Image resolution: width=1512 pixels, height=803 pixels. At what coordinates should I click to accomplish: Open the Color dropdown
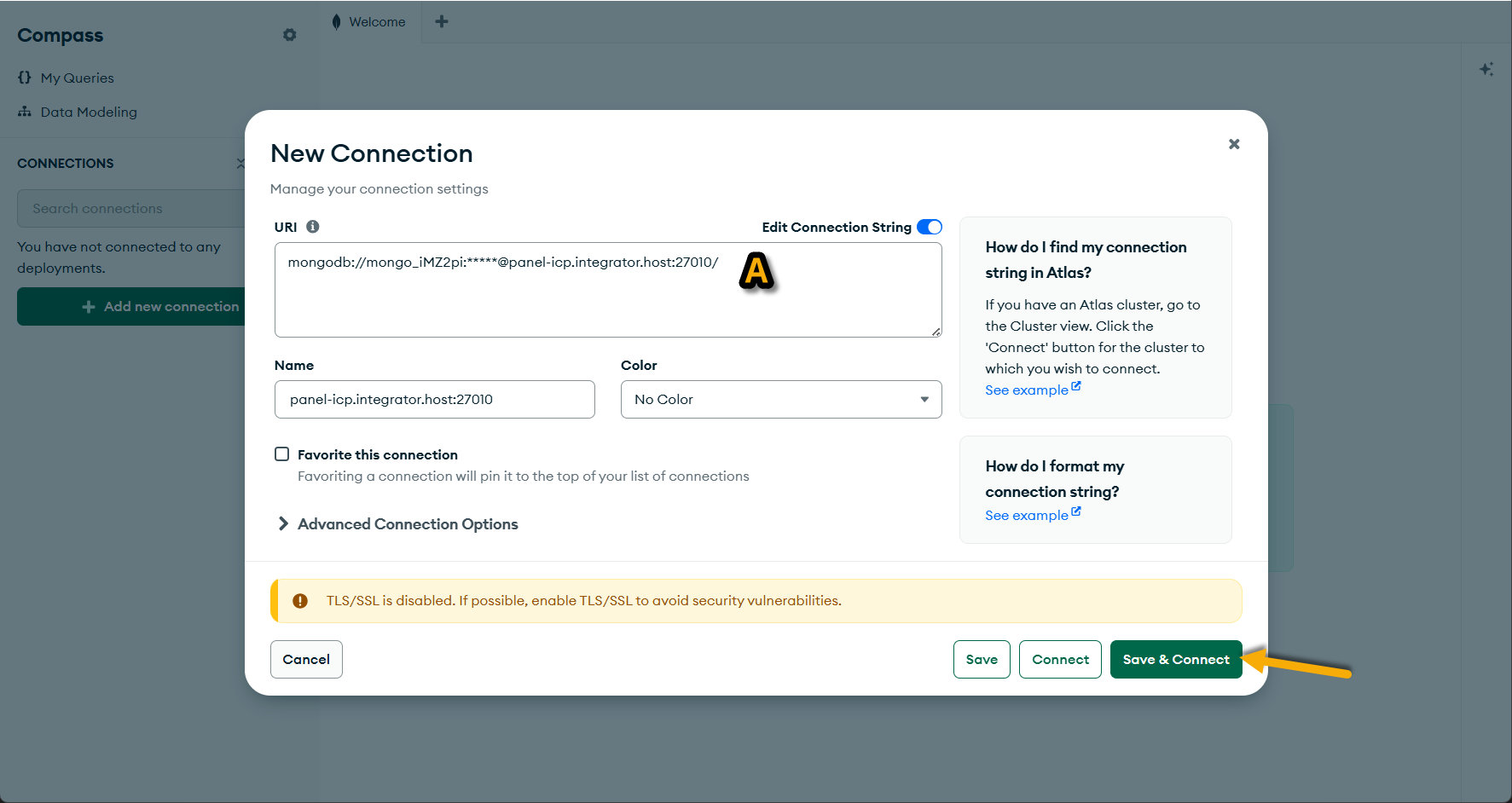(x=781, y=400)
